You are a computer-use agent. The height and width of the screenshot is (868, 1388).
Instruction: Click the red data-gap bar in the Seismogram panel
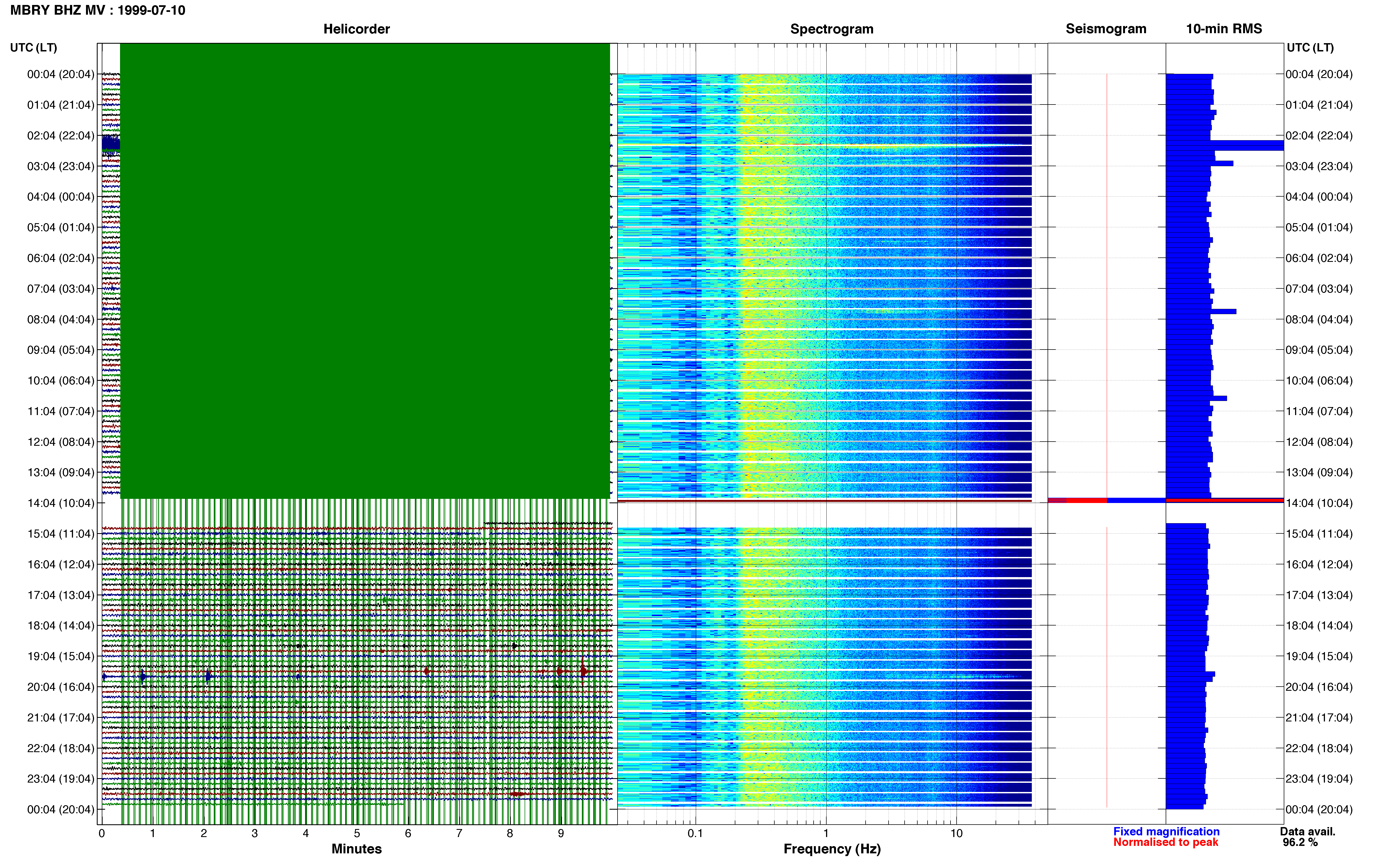[x=1077, y=500]
